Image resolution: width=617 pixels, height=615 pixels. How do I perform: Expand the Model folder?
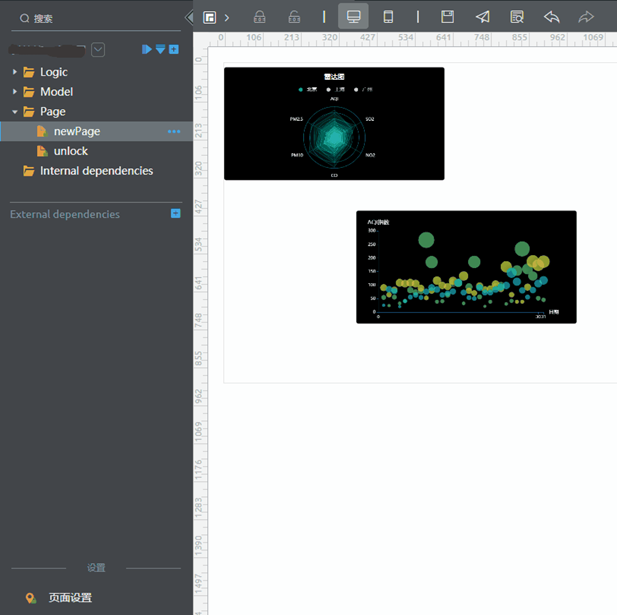[x=15, y=92]
